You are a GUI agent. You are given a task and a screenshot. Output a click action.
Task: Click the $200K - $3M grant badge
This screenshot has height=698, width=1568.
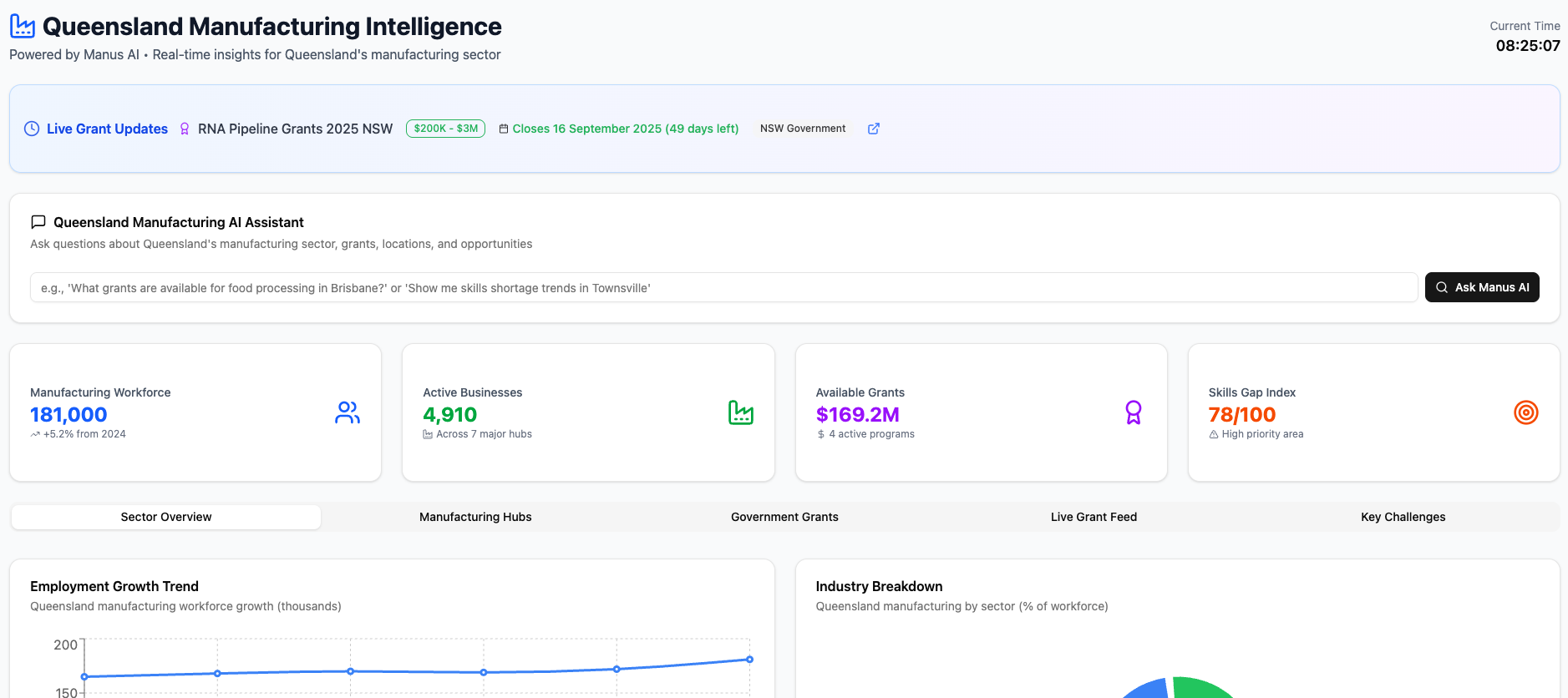445,129
